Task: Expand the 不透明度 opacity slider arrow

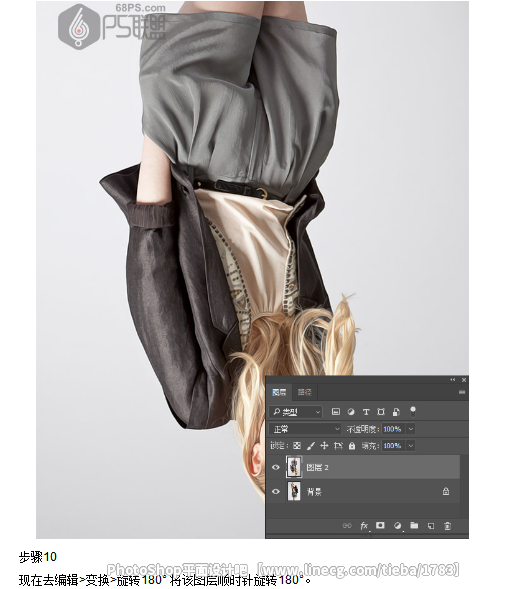Action: [411, 429]
